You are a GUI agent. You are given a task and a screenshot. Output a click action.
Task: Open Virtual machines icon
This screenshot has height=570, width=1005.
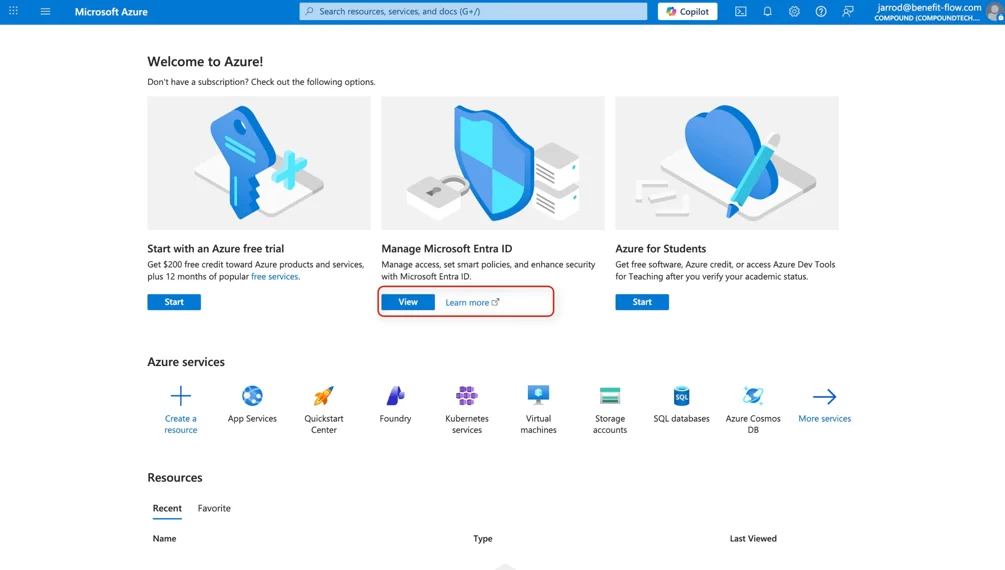tap(538, 396)
